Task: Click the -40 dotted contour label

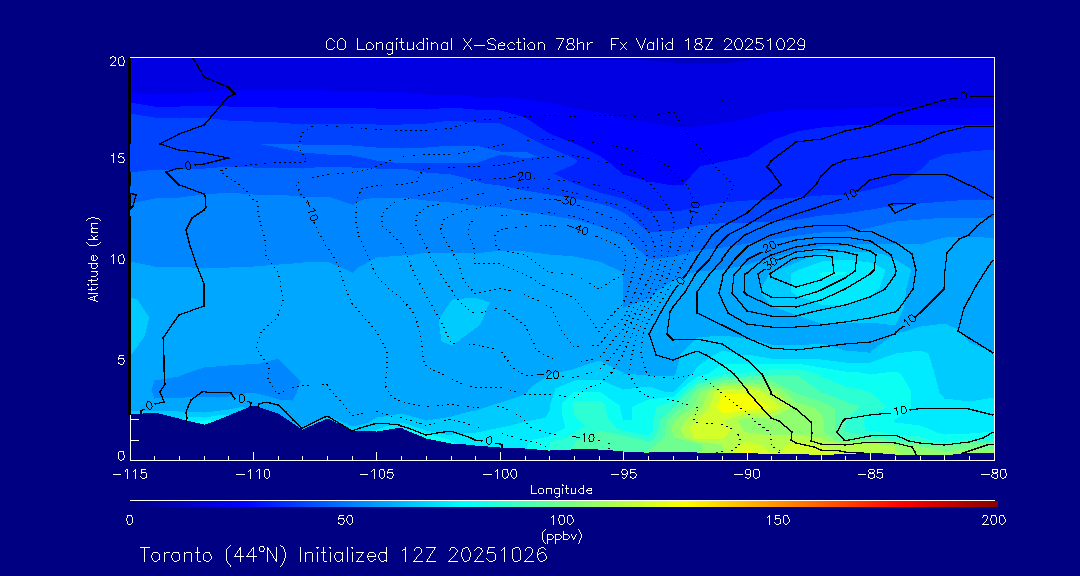Action: pos(579,230)
